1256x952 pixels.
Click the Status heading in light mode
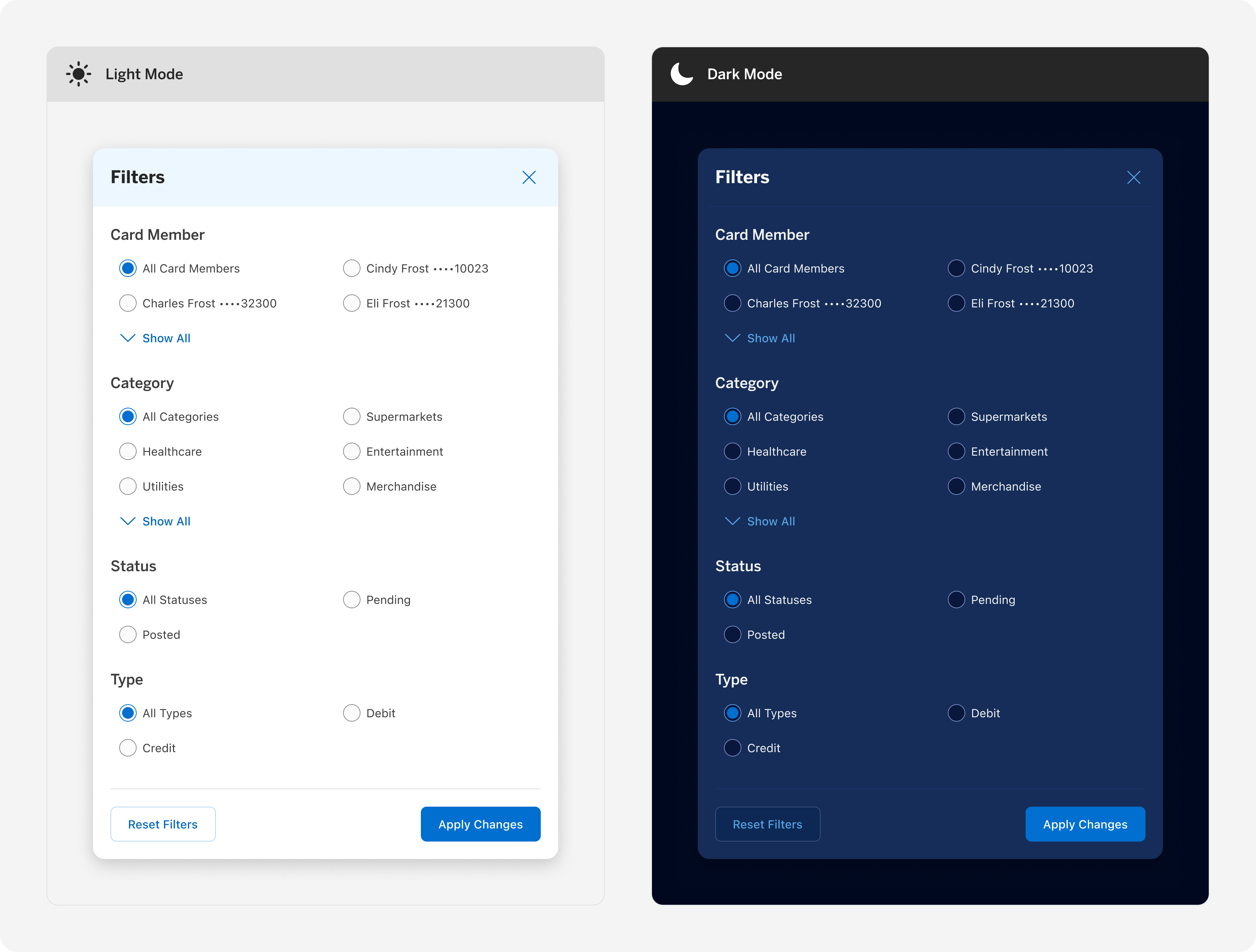tap(133, 566)
